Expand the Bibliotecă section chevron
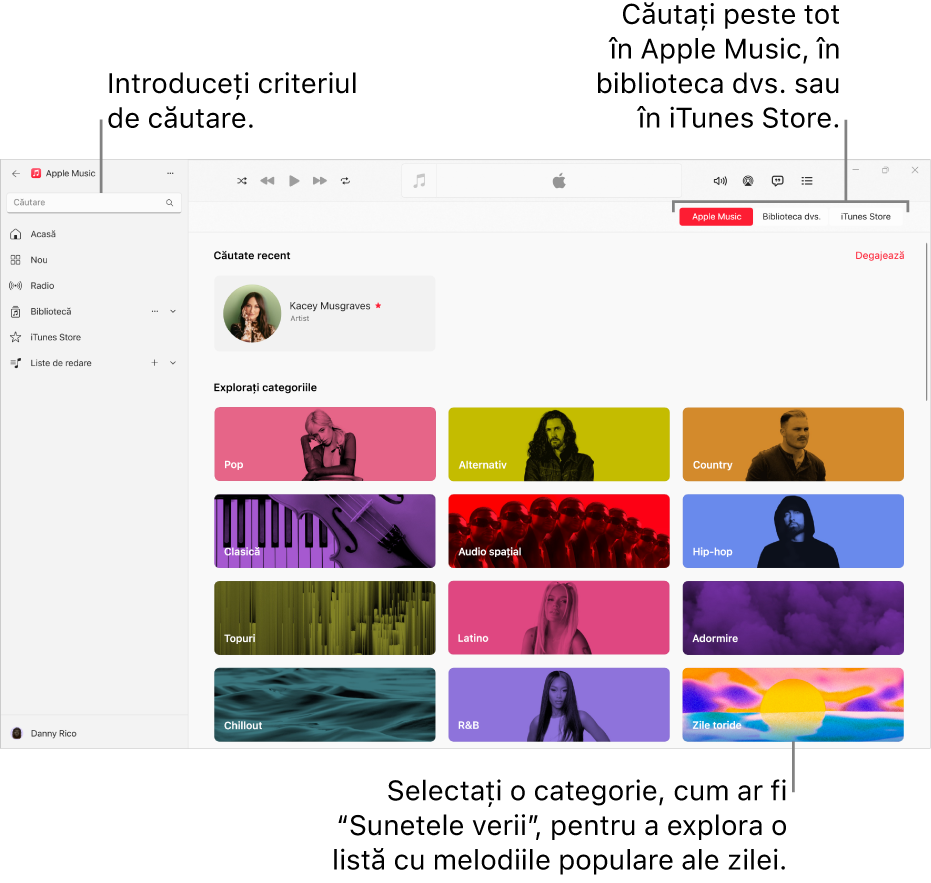 (171, 311)
